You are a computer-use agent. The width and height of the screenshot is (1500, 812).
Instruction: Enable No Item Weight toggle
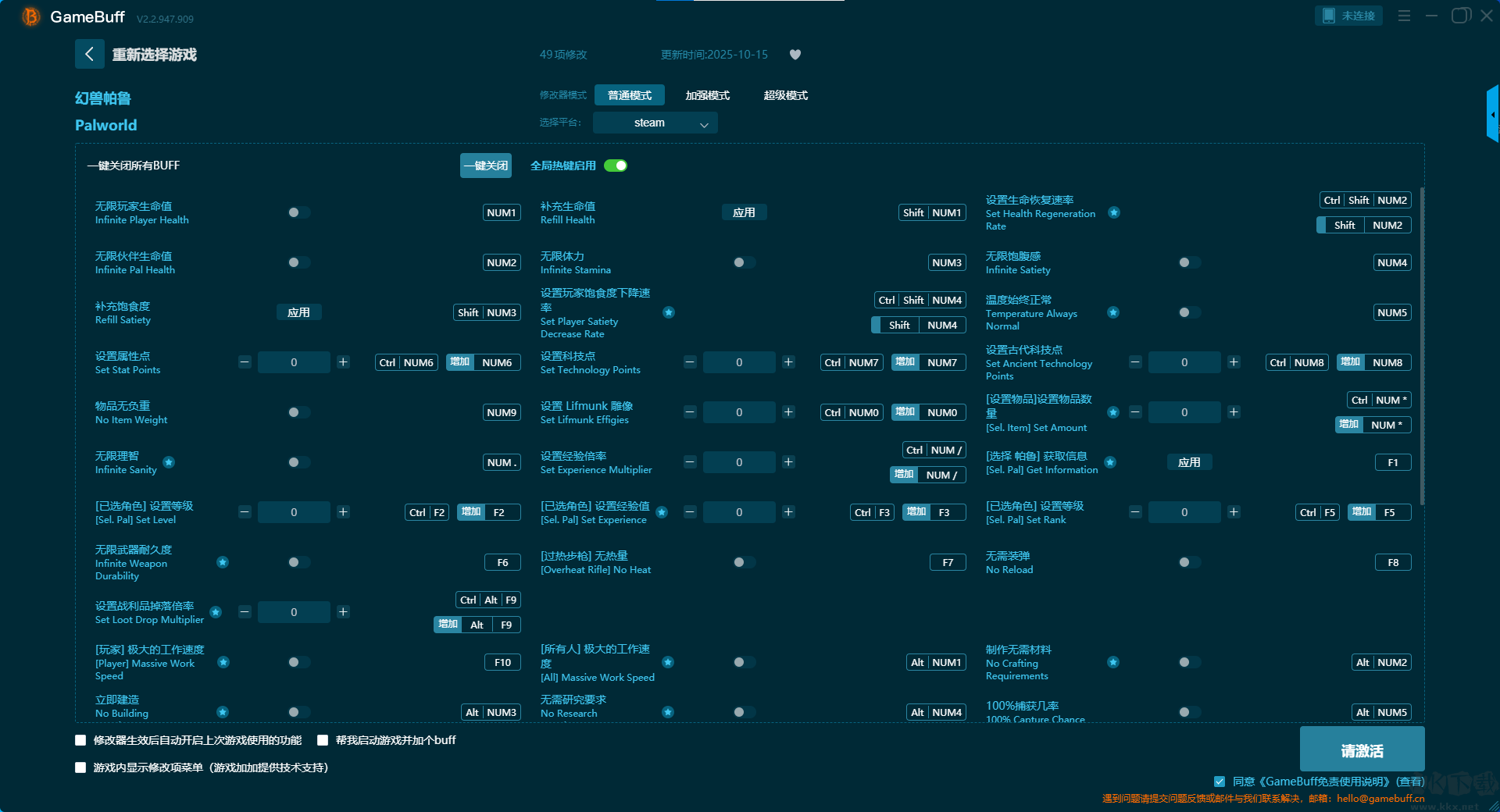click(x=299, y=412)
